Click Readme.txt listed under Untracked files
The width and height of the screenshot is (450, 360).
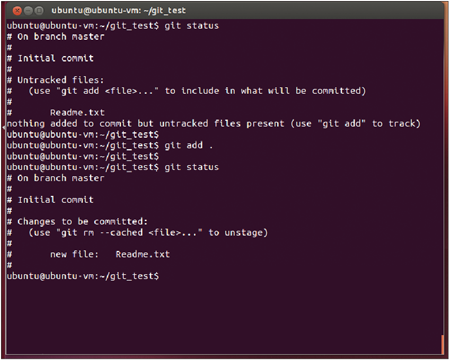click(x=77, y=113)
